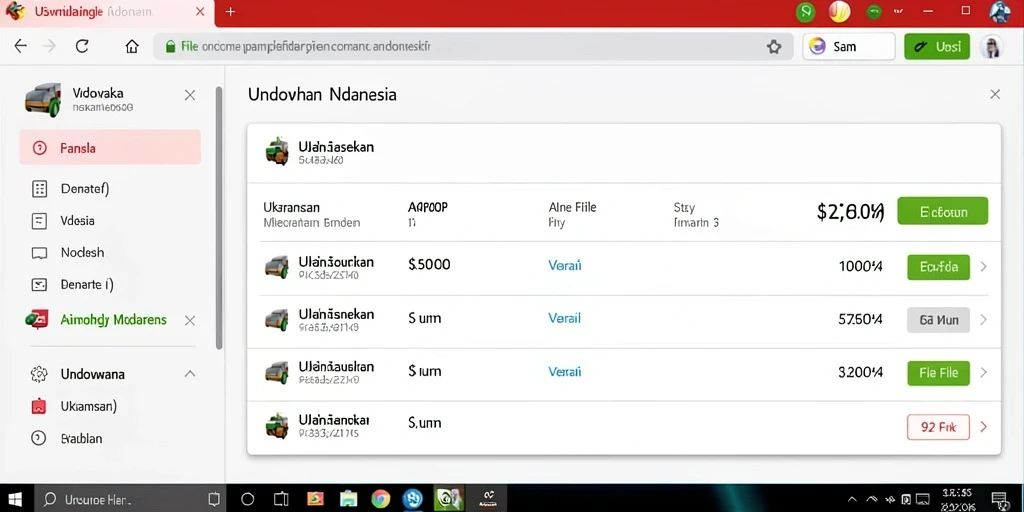
Task: Click the vehicle thumbnail in the 57.50% row
Action: (x=276, y=320)
